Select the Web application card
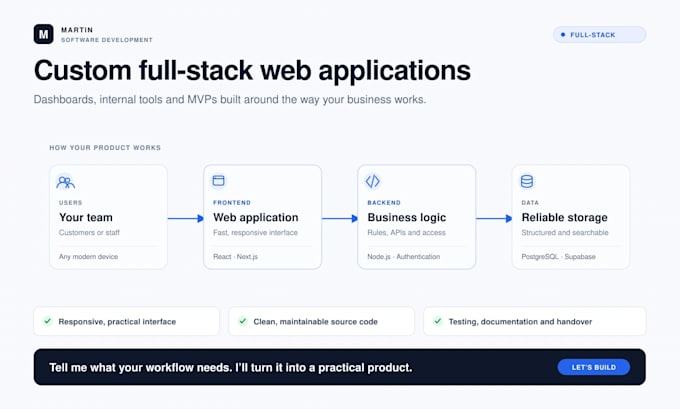The width and height of the screenshot is (680, 409). click(x=262, y=217)
